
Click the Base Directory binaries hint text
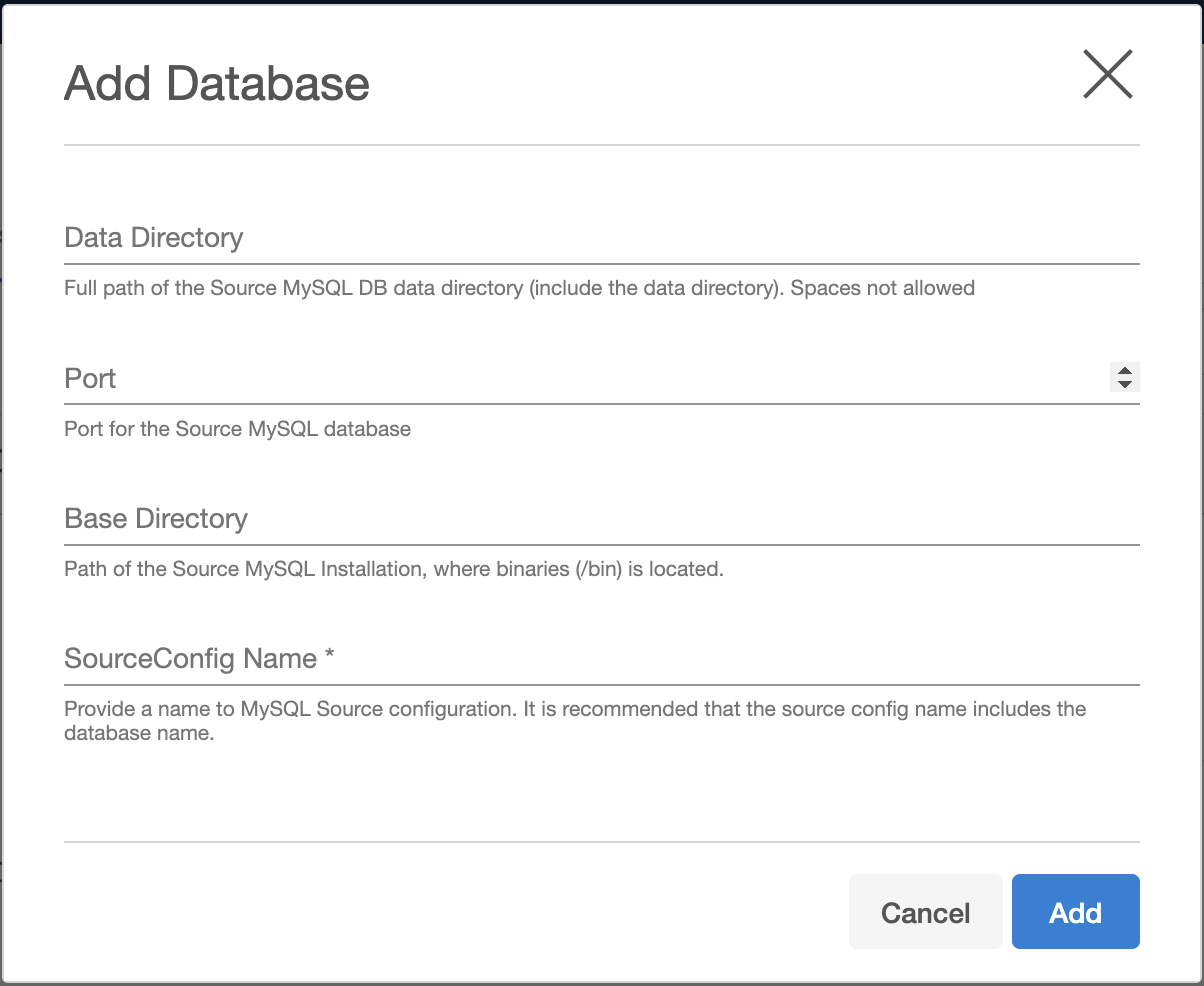(393, 569)
